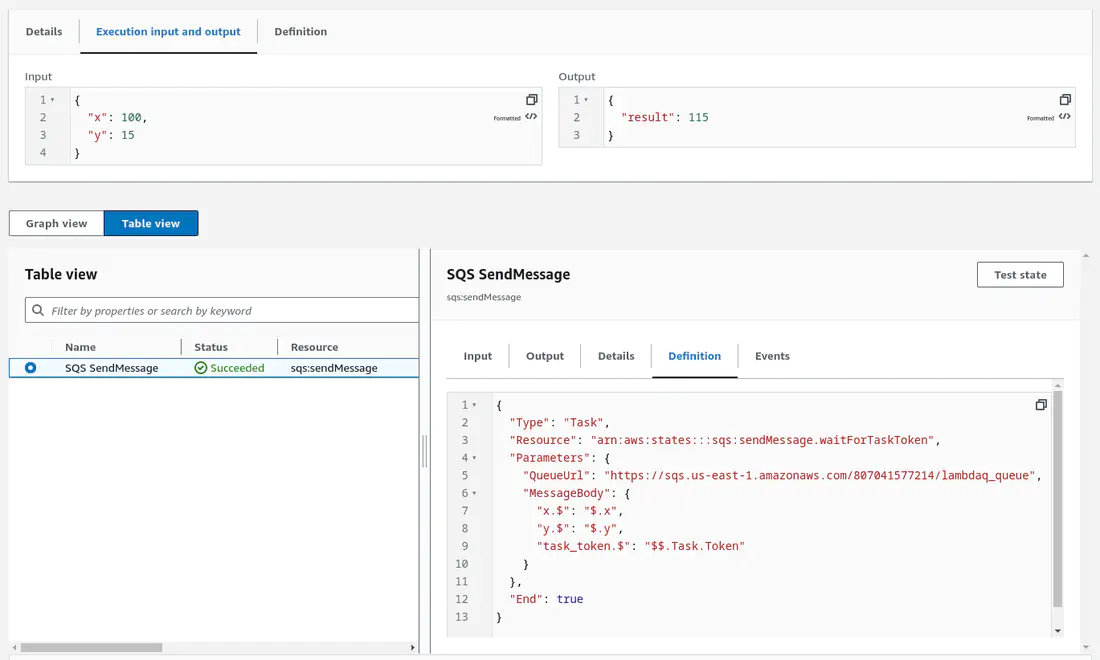The image size is (1100, 660).
Task: Click the "End": true line
Action: point(546,599)
